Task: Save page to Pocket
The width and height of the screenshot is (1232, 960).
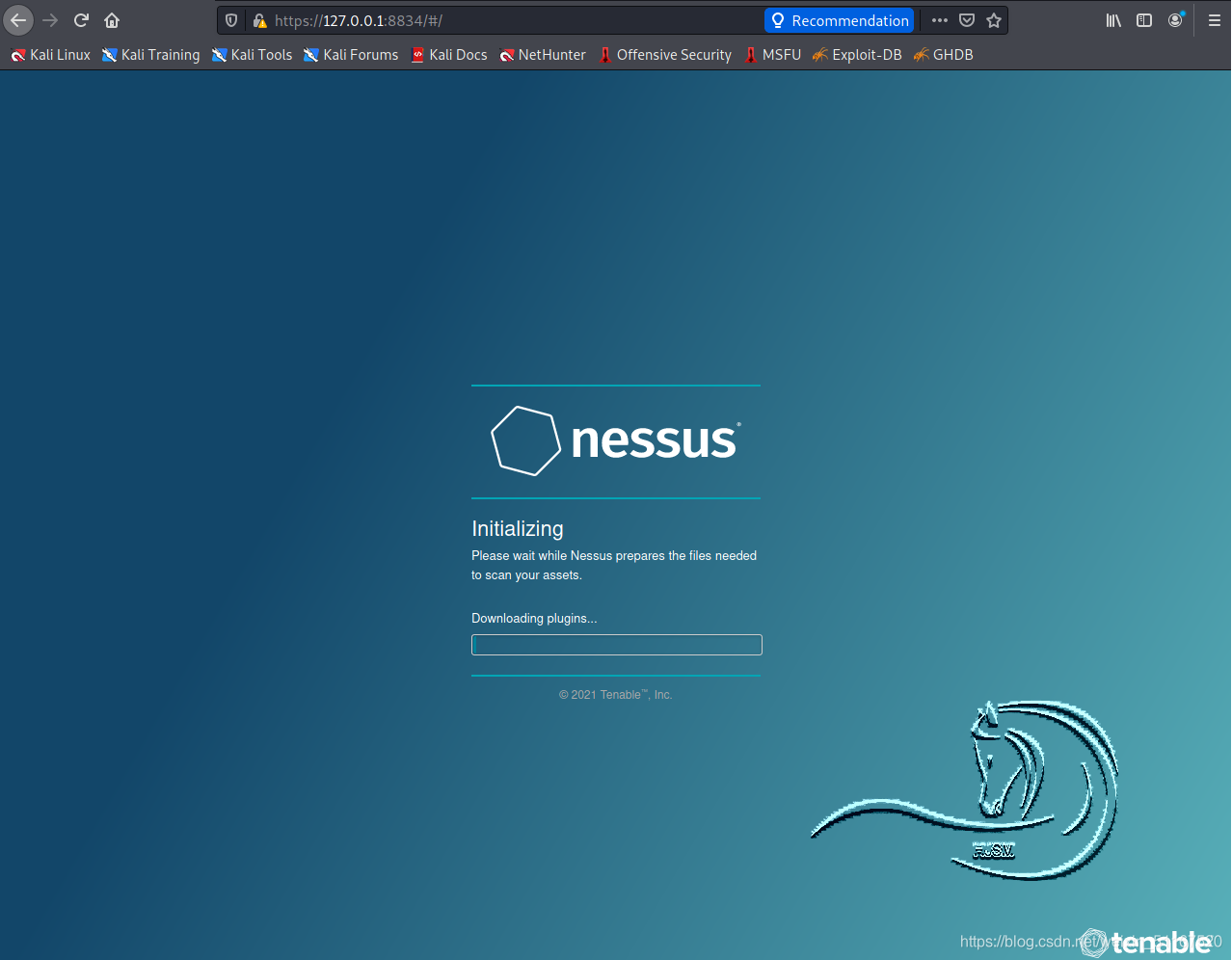Action: coord(967,20)
